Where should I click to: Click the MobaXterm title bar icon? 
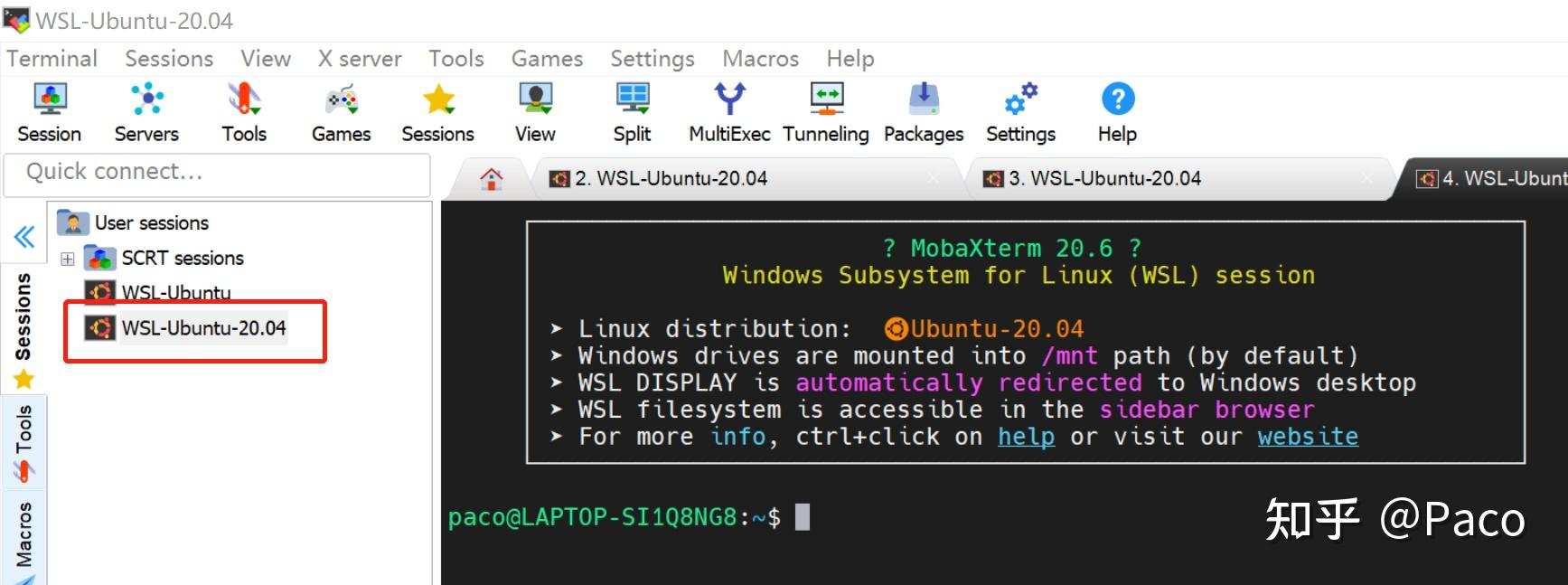(x=16, y=19)
